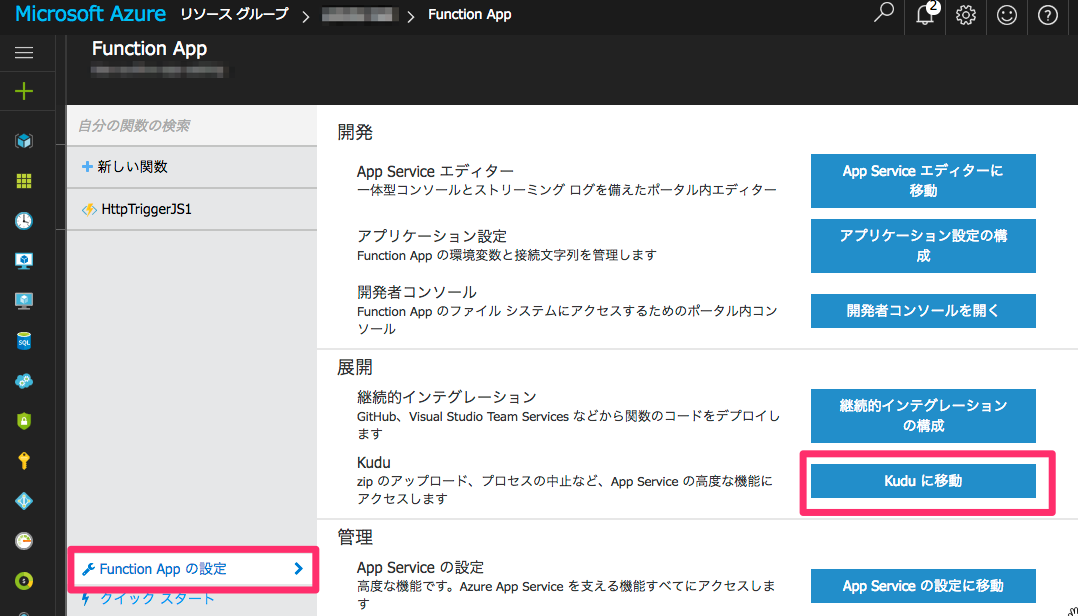Image resolution: width=1078 pixels, height=616 pixels.
Task: Open help via the question mark icon
Action: [x=1047, y=16]
